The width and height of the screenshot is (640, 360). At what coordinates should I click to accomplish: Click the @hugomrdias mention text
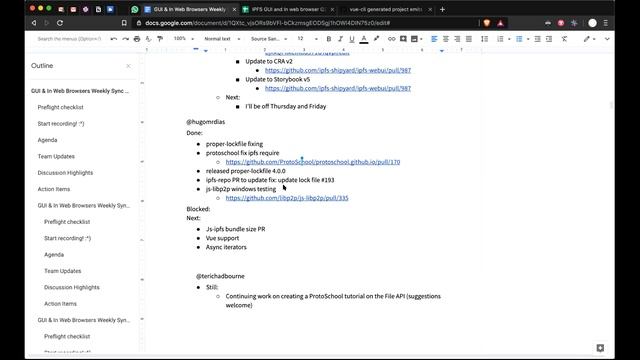point(206,122)
